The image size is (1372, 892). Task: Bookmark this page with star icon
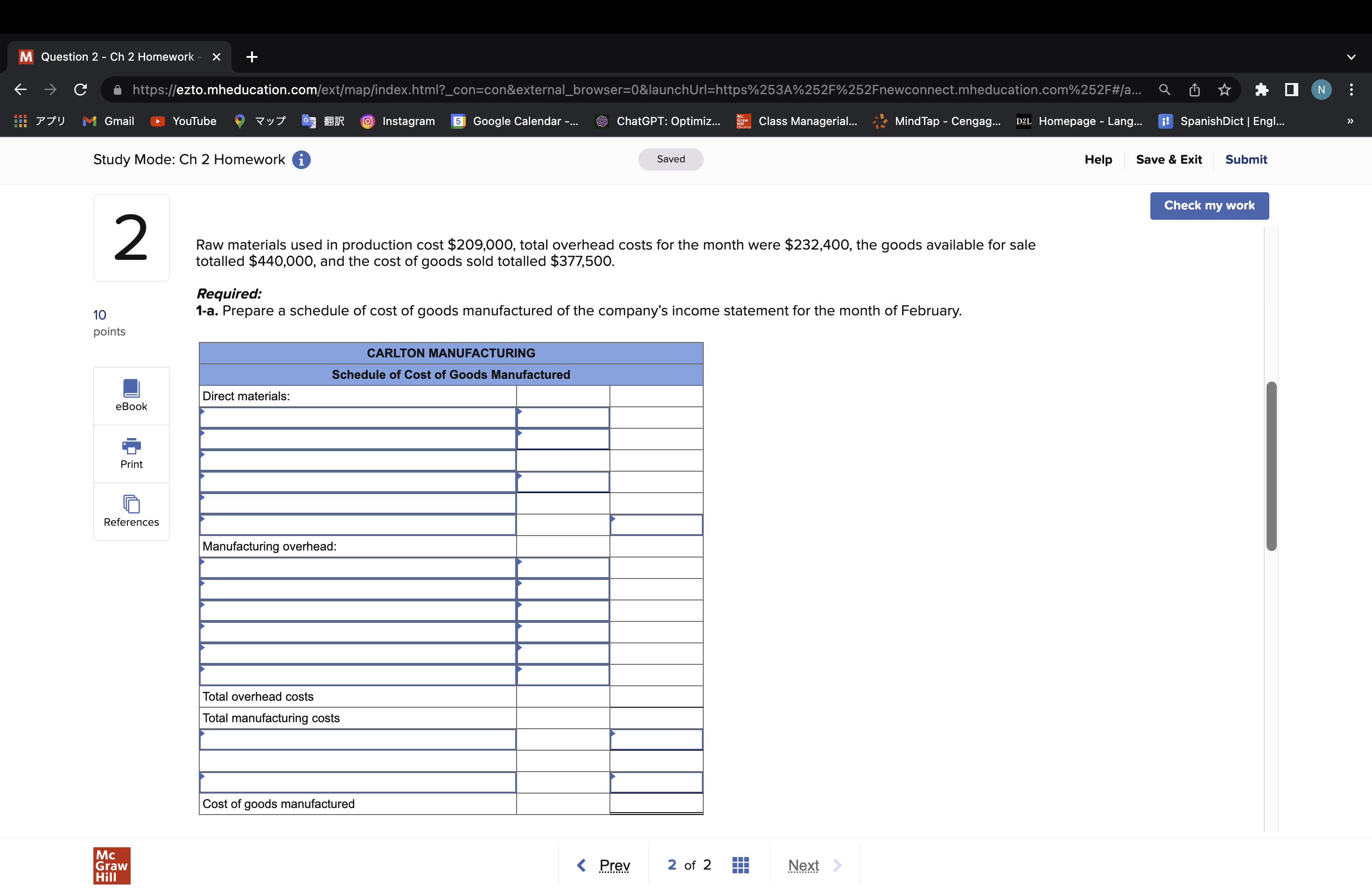[x=1224, y=89]
